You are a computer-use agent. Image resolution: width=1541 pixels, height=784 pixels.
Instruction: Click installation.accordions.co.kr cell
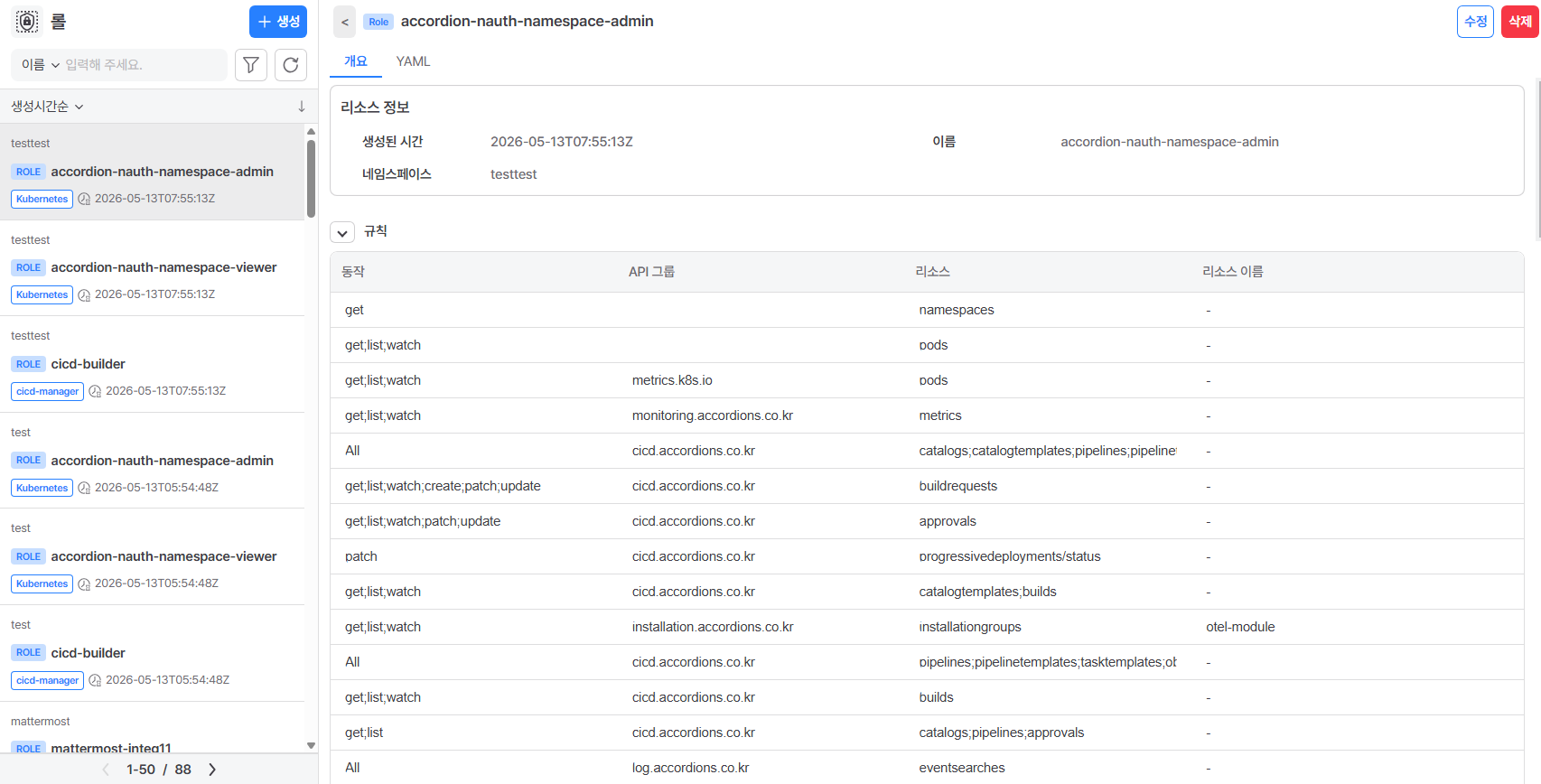713,627
